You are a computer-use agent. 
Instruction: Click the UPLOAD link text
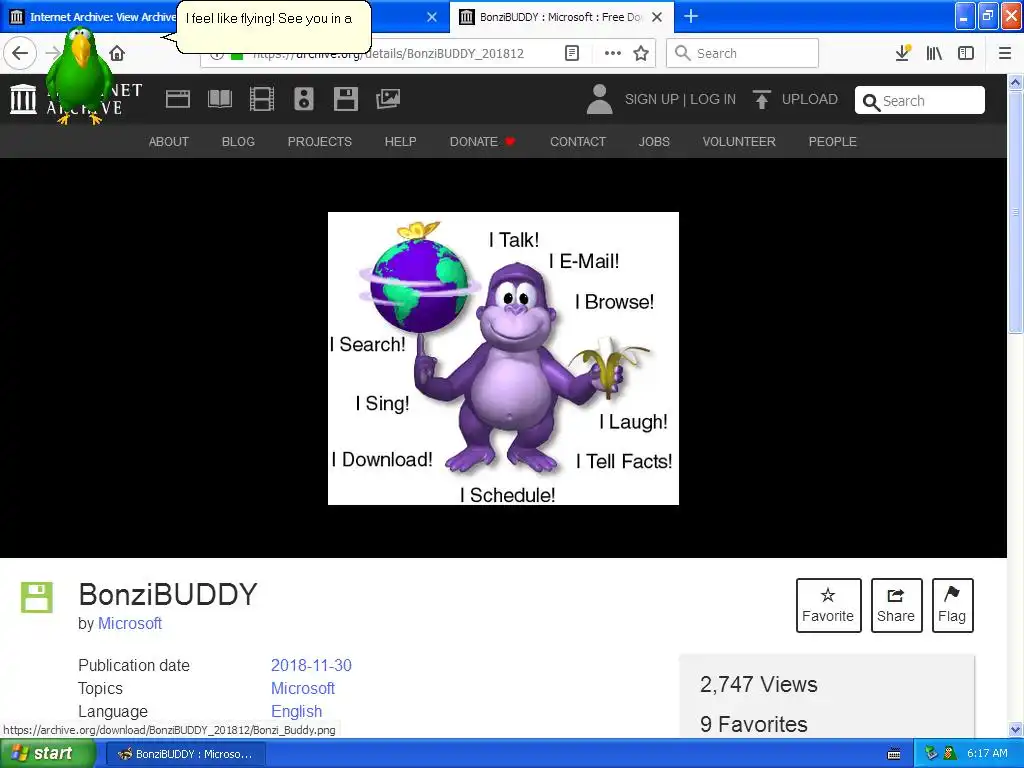(810, 99)
